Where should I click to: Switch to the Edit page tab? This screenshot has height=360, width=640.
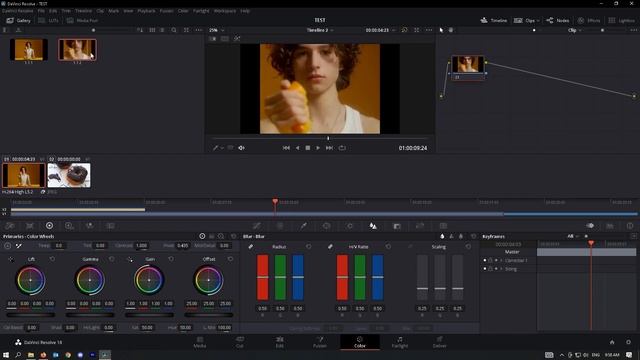click(280, 342)
